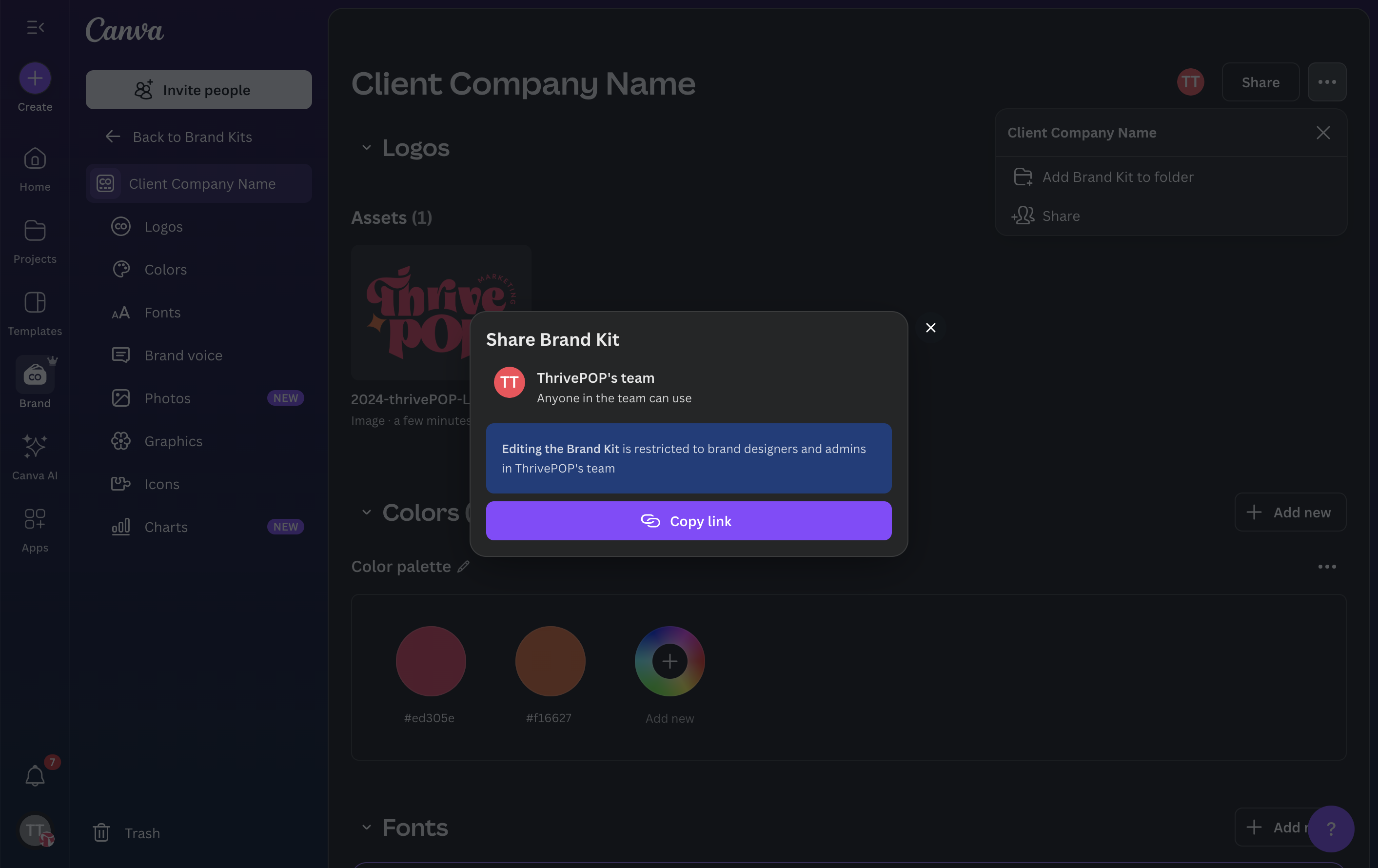The image size is (1378, 868).
Task: Open the notifications bell
Action: [x=35, y=775]
